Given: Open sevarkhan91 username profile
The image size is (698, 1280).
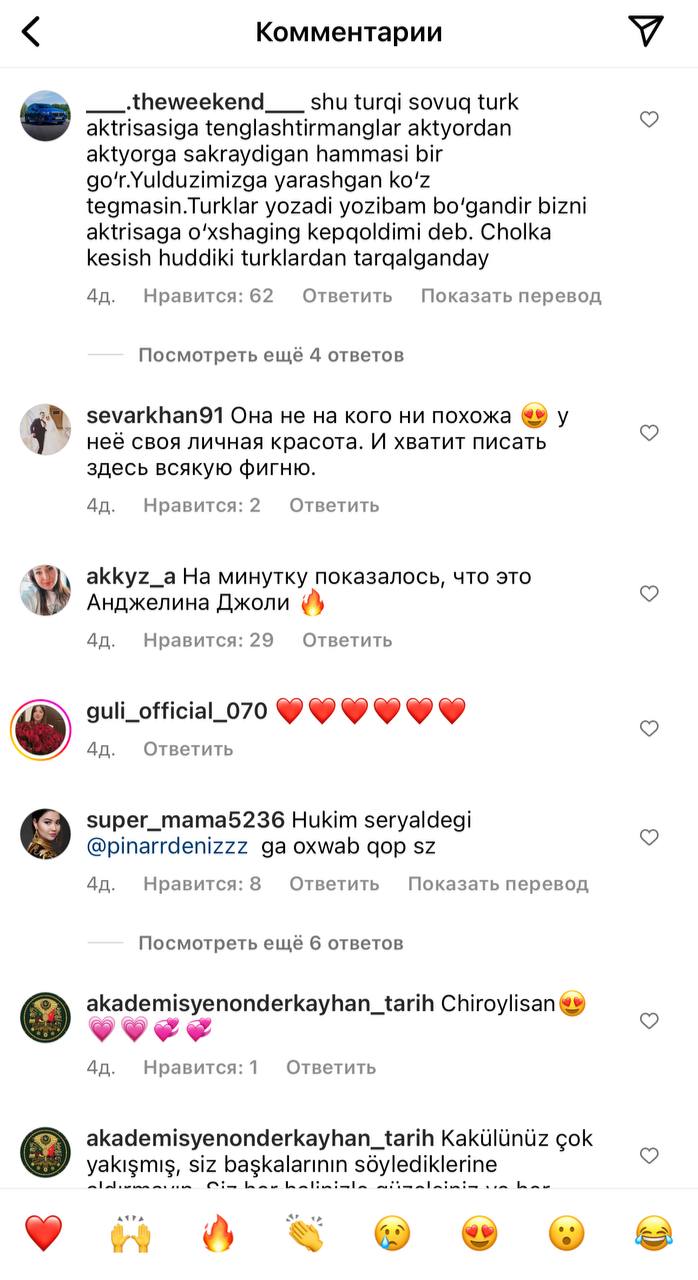Looking at the screenshot, I should click(156, 415).
